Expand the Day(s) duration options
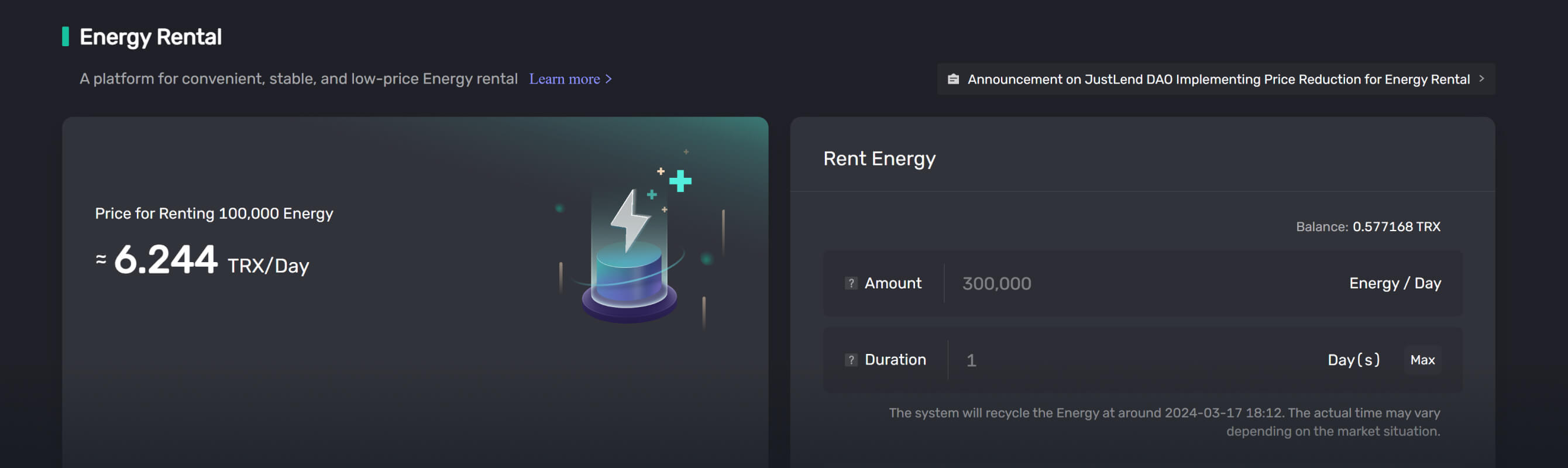Screen dimensions: 1568x468 click(1355, 360)
